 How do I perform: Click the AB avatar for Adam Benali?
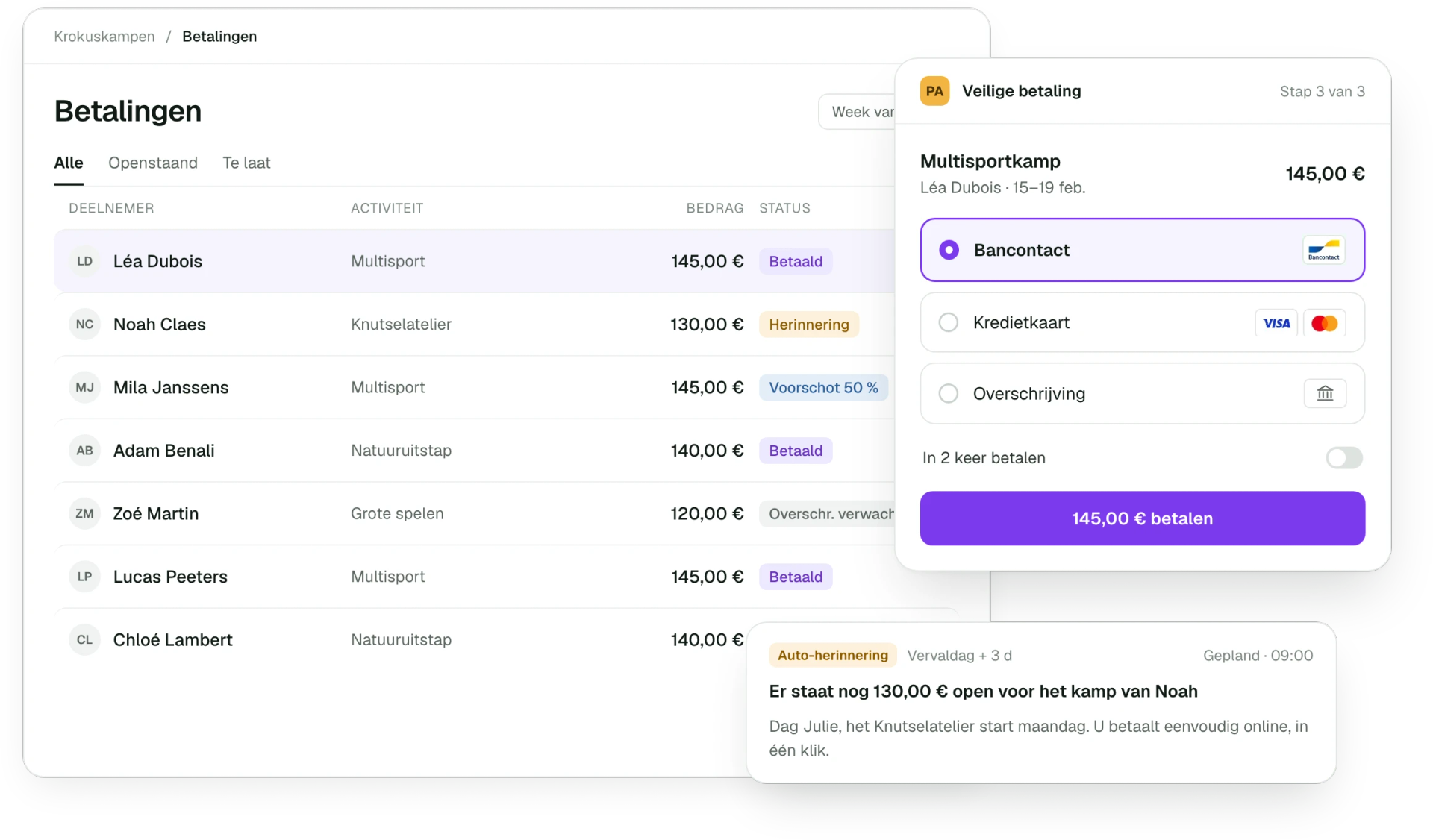coord(84,451)
